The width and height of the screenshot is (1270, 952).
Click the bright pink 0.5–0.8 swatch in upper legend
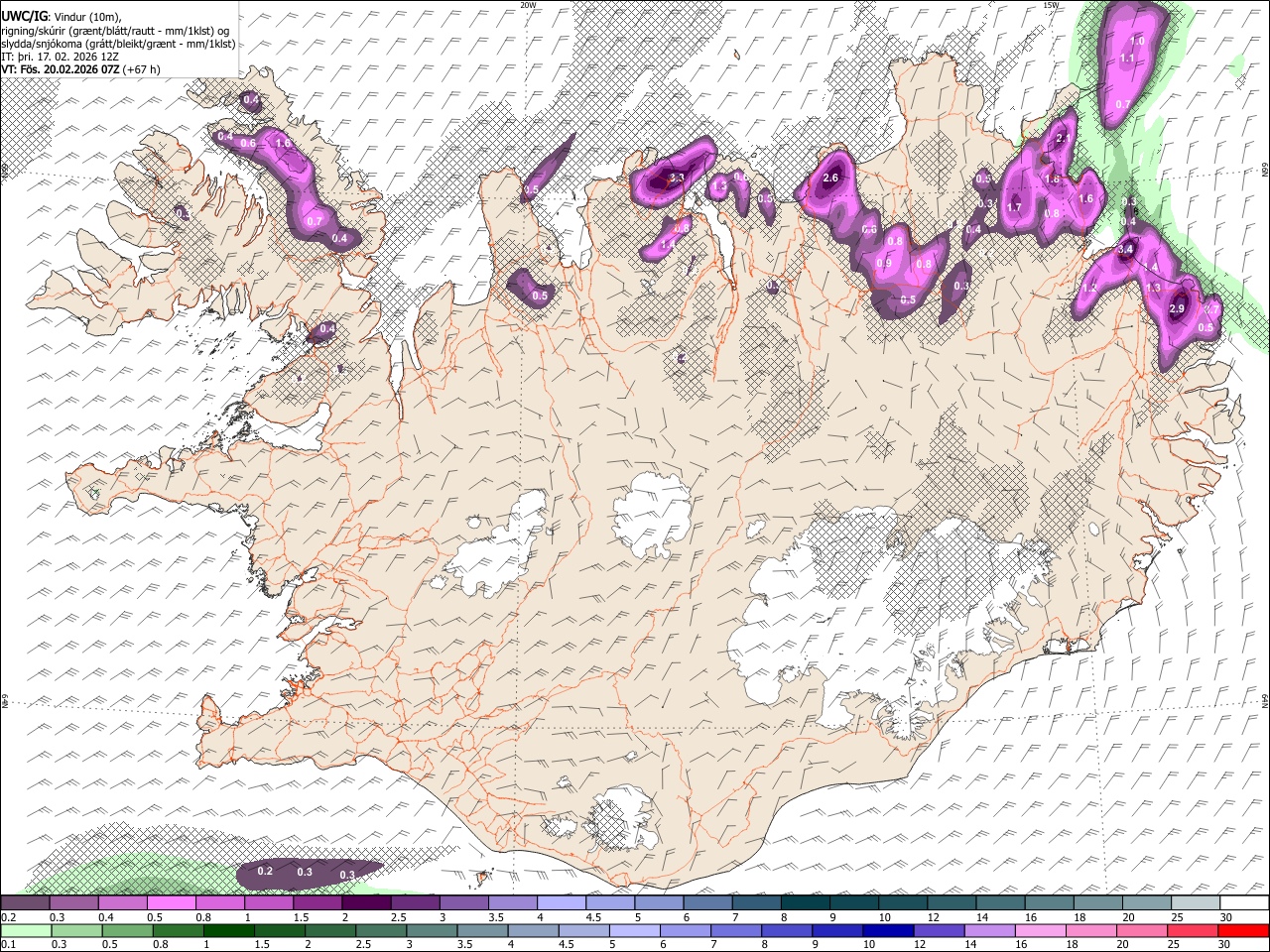tap(172, 903)
